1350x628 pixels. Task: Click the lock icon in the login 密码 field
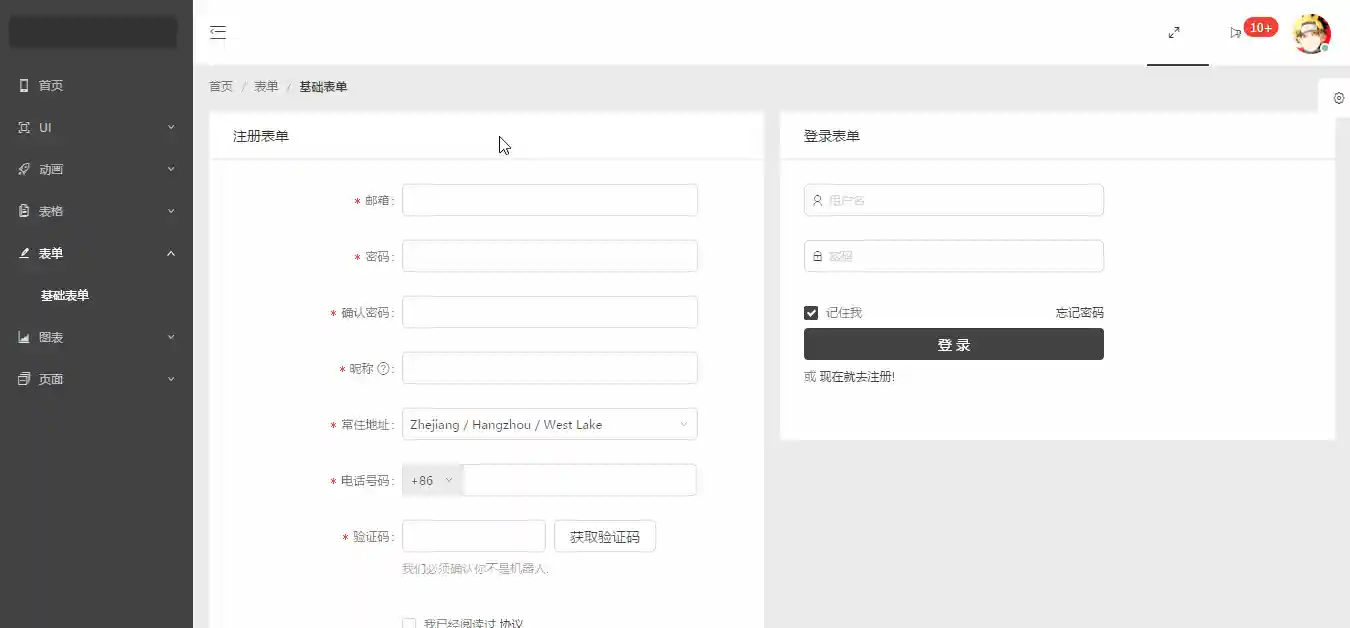coord(817,256)
